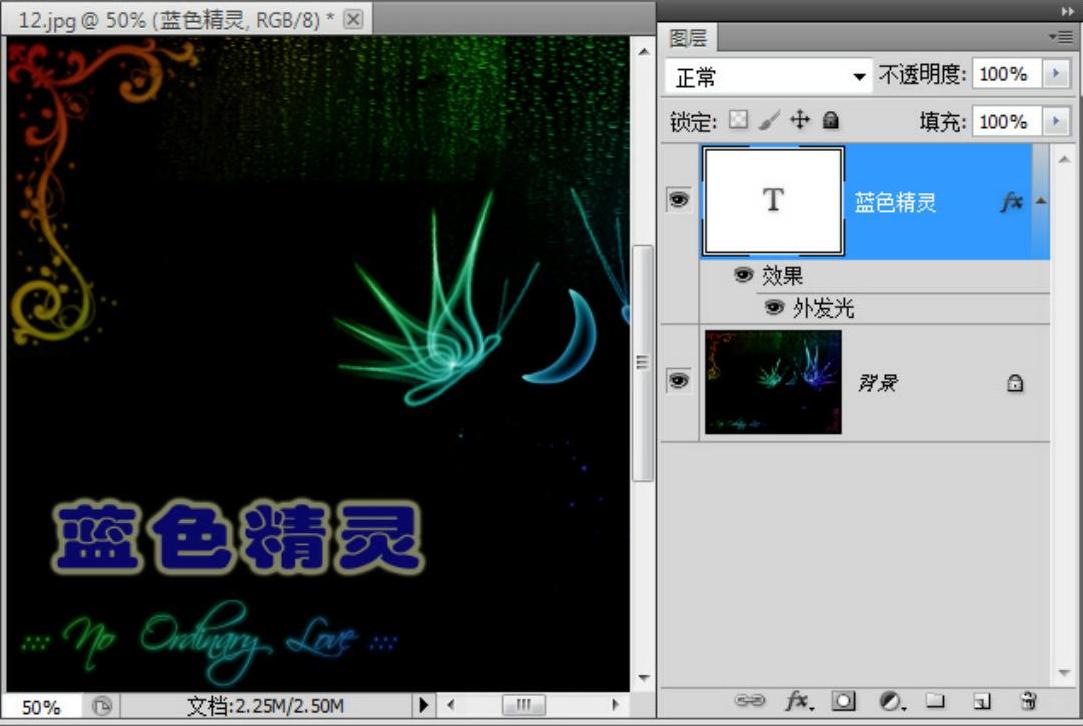Viewport: 1083px width, 726px height.
Task: Create a new layer group folder
Action: pos(935,701)
